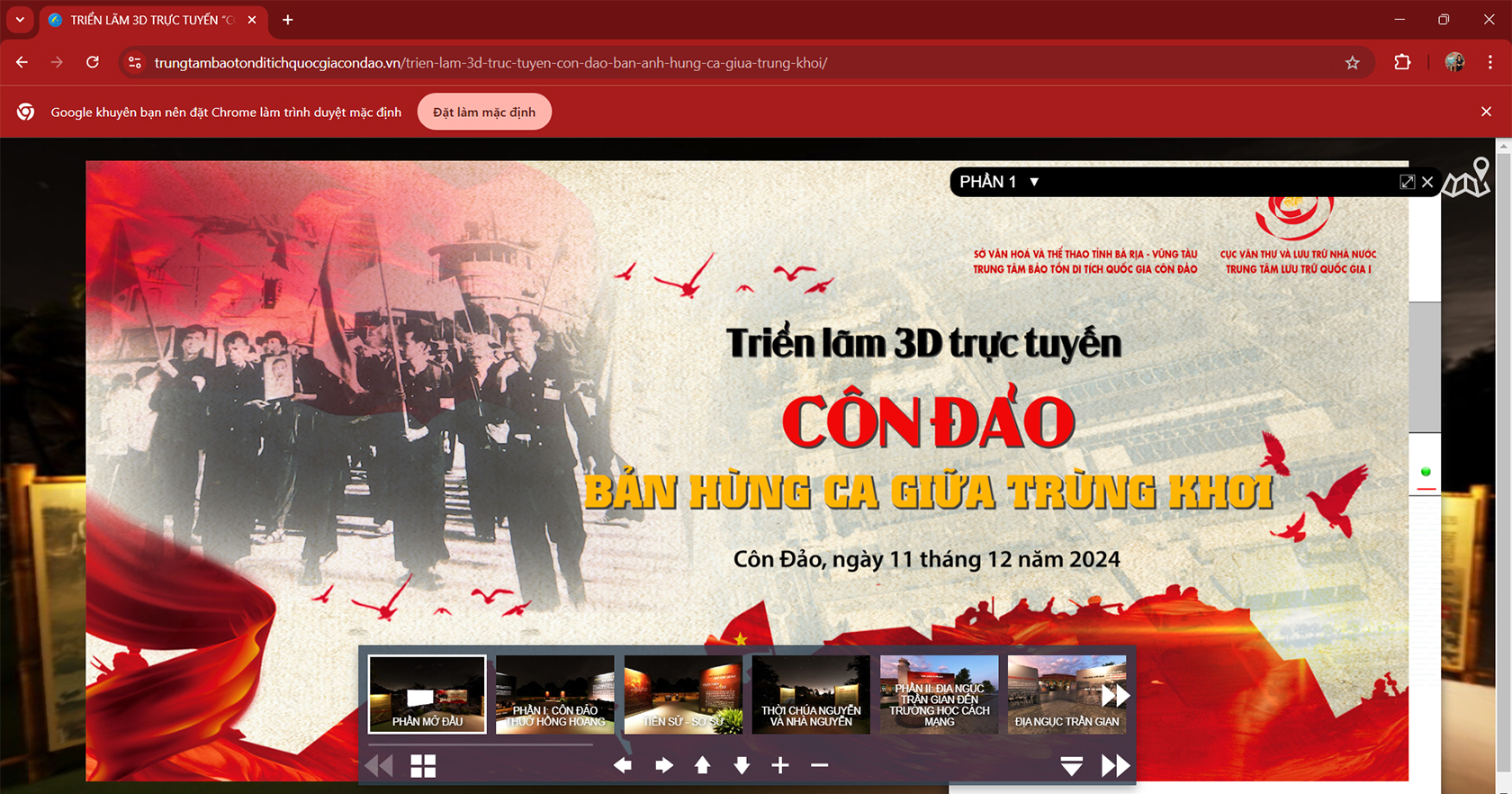The image size is (1512, 794).
Task: Go forward in browser history
Action: coord(57,62)
